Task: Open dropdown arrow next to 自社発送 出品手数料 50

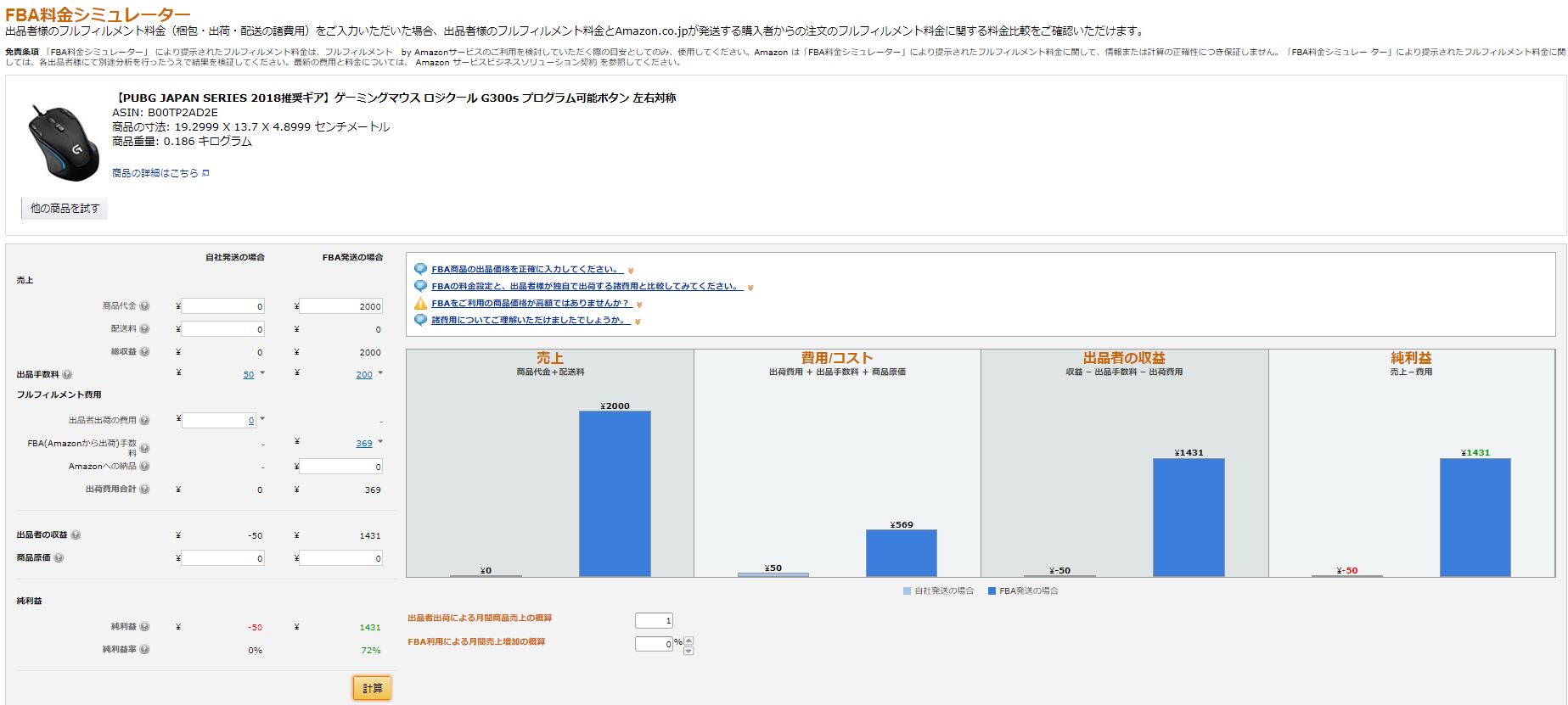Action: [x=262, y=372]
